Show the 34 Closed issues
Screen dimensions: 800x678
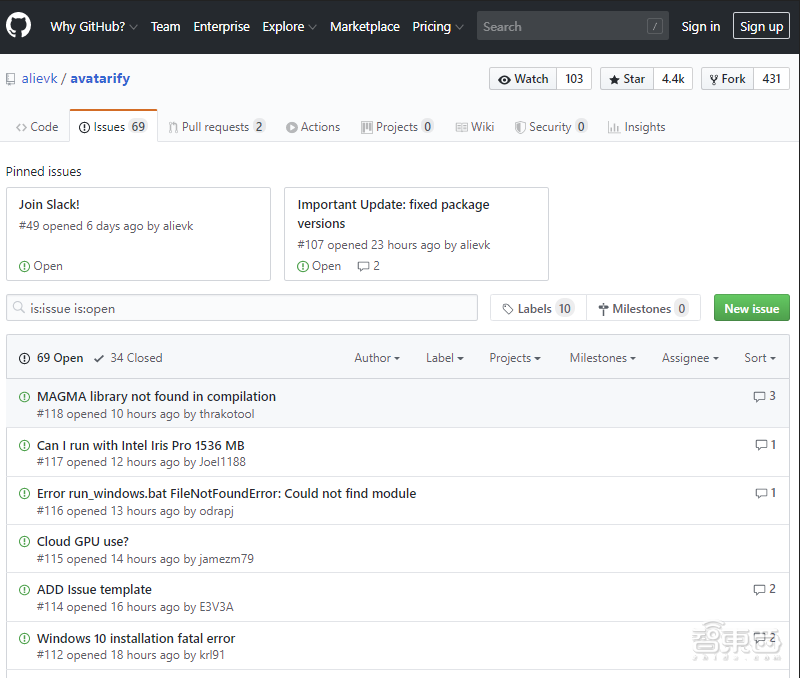128,358
